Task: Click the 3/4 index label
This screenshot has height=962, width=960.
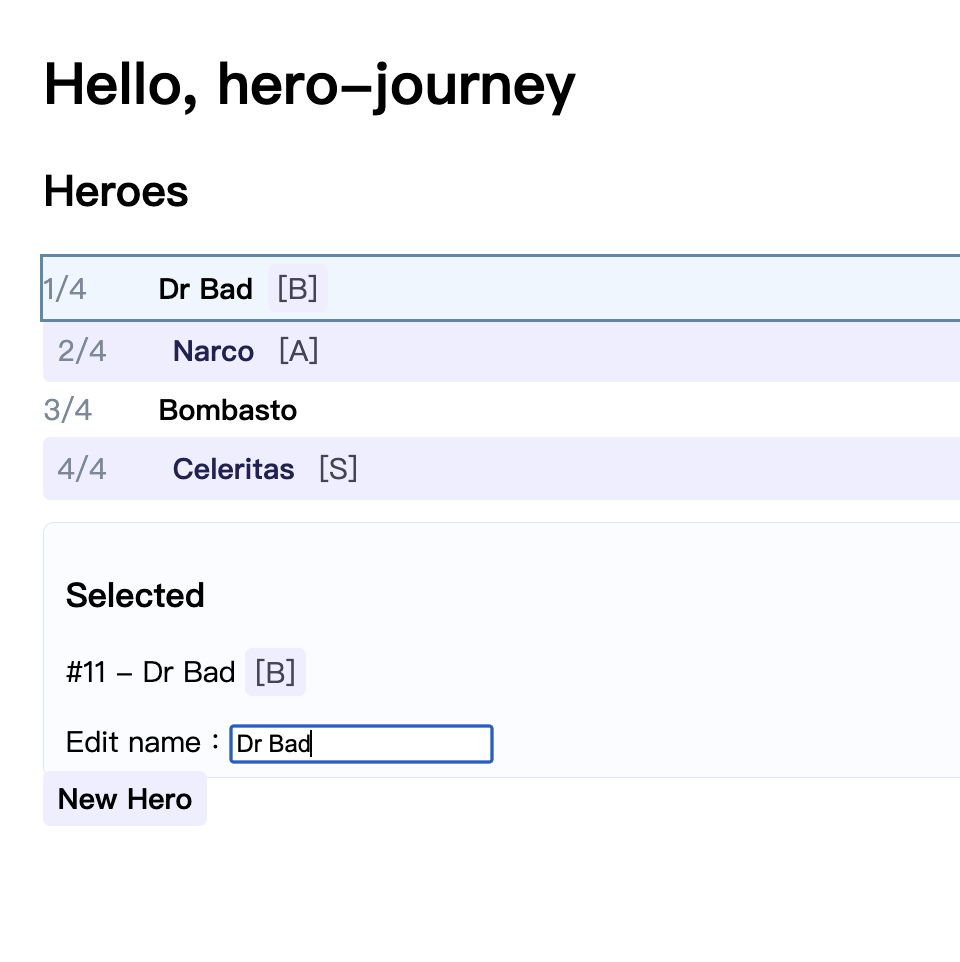Action: pos(68,410)
